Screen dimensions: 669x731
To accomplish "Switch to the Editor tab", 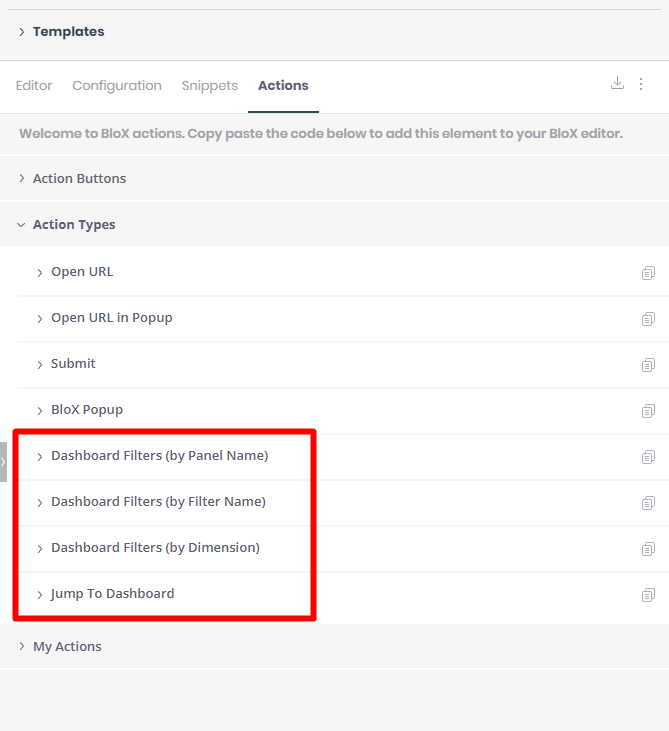I will 34,86.
